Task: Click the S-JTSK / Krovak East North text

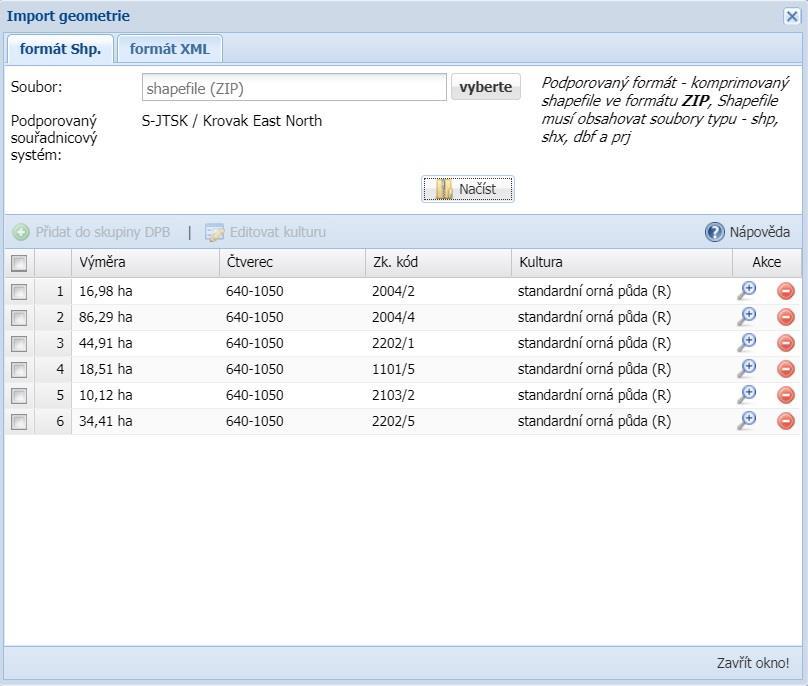Action: click(232, 121)
